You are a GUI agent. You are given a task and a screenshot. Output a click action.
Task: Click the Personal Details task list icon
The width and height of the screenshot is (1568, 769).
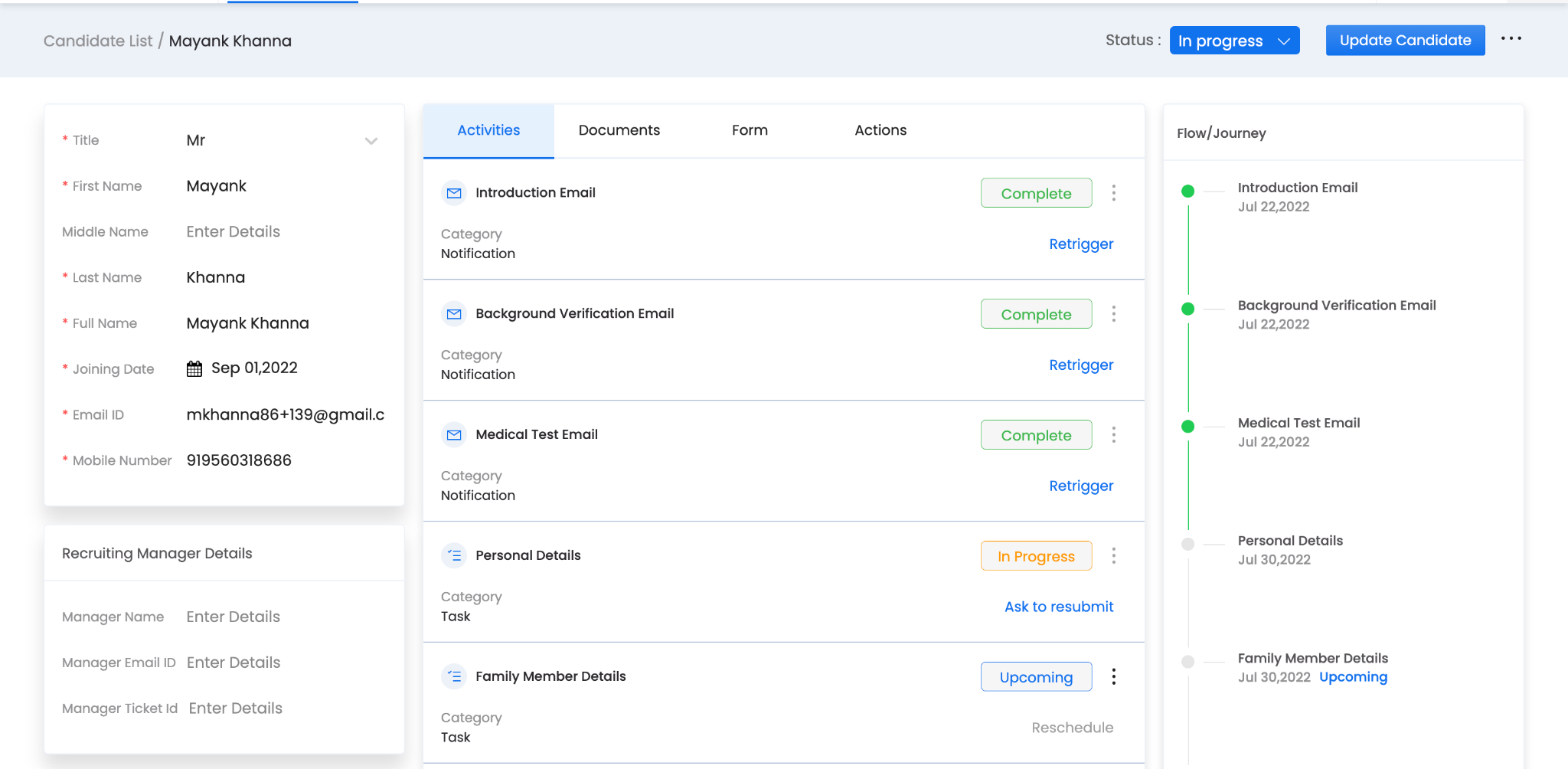click(454, 556)
